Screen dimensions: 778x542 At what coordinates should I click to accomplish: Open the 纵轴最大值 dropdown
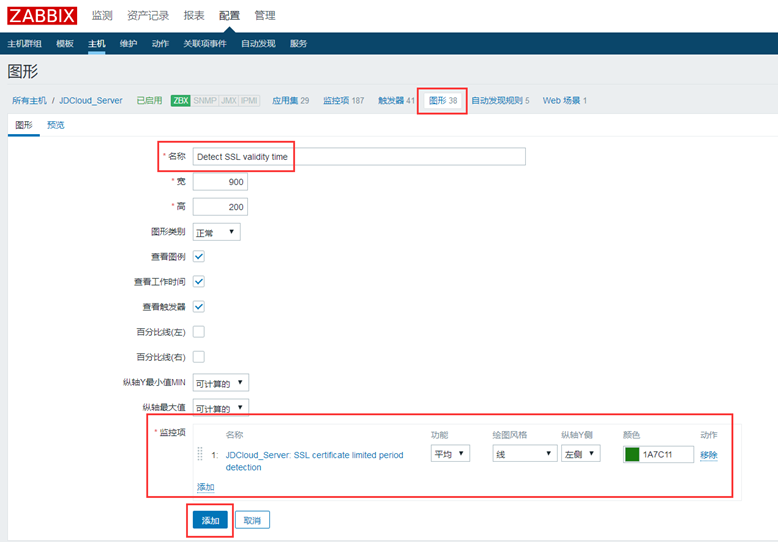coord(221,408)
